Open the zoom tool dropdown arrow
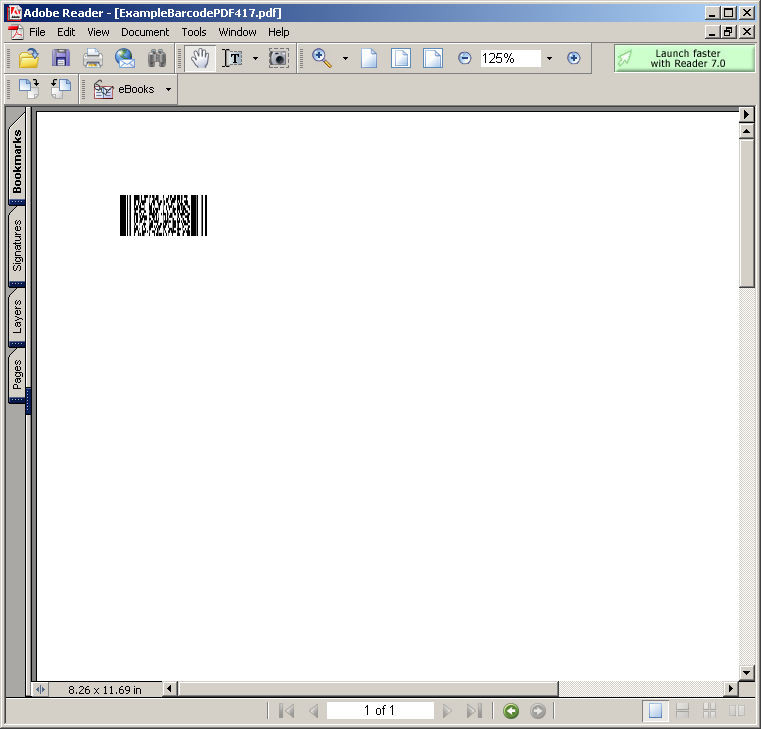 coord(345,58)
